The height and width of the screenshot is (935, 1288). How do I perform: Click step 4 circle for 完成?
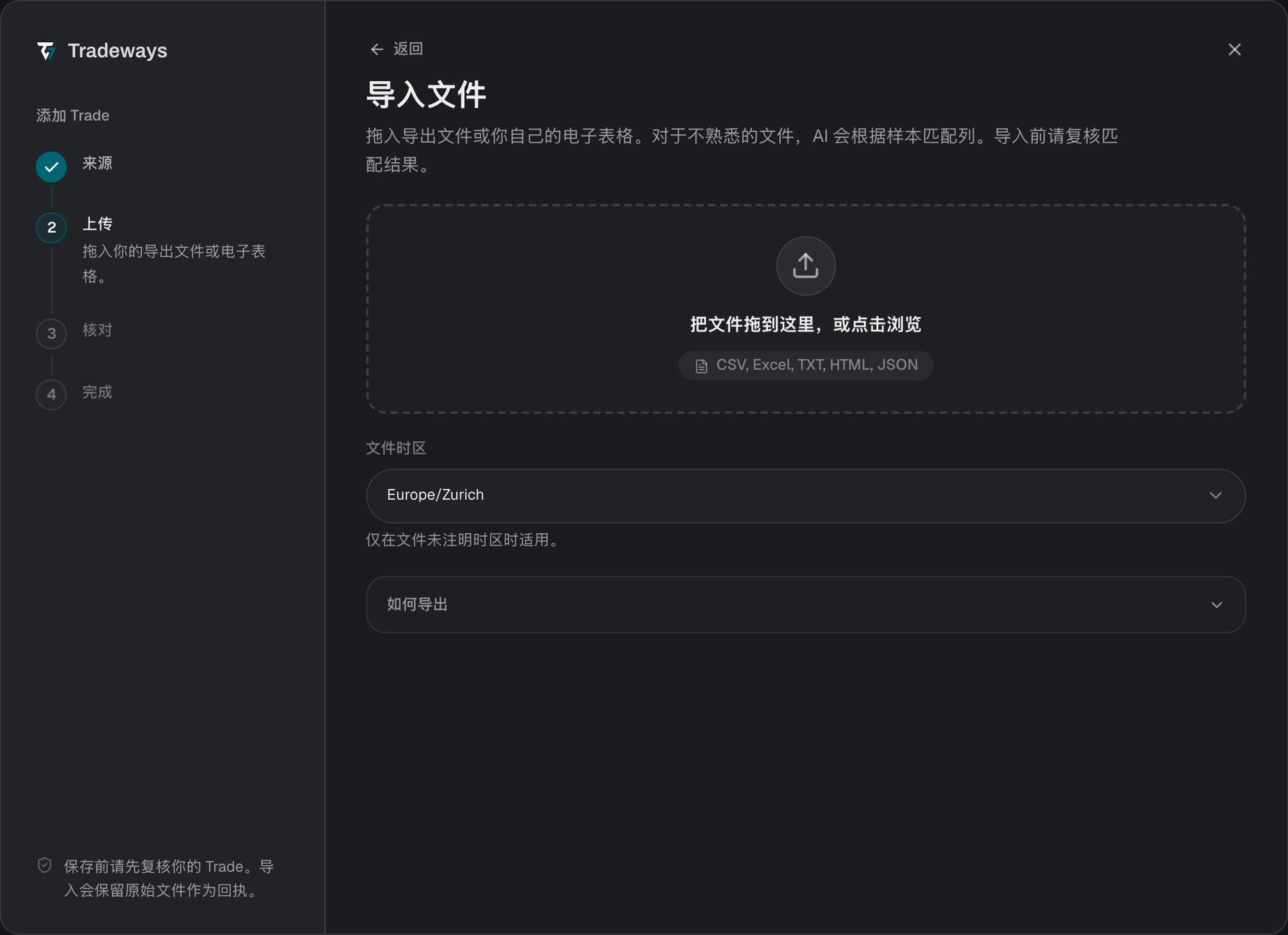click(51, 394)
